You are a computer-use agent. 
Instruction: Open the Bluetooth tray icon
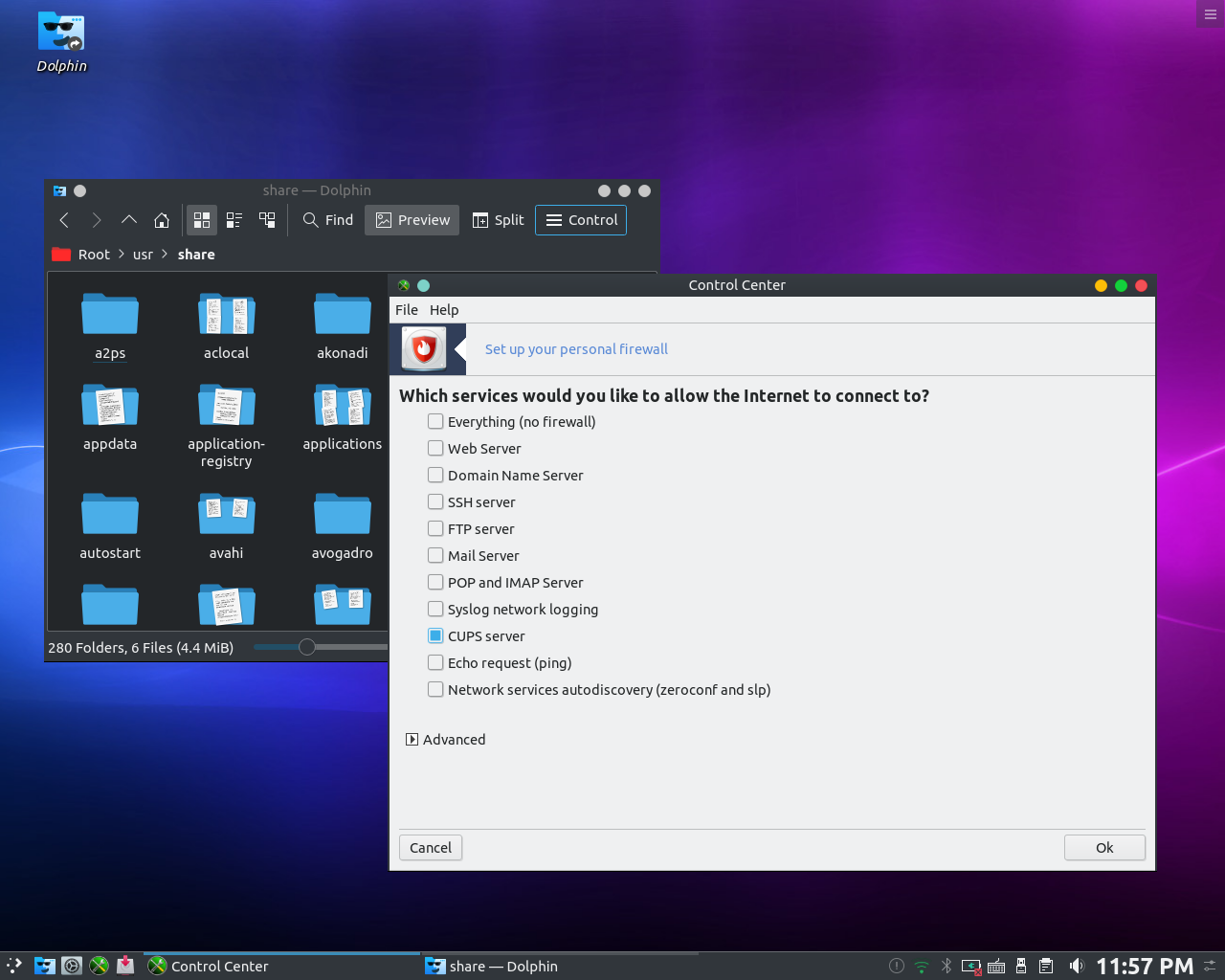tap(947, 967)
